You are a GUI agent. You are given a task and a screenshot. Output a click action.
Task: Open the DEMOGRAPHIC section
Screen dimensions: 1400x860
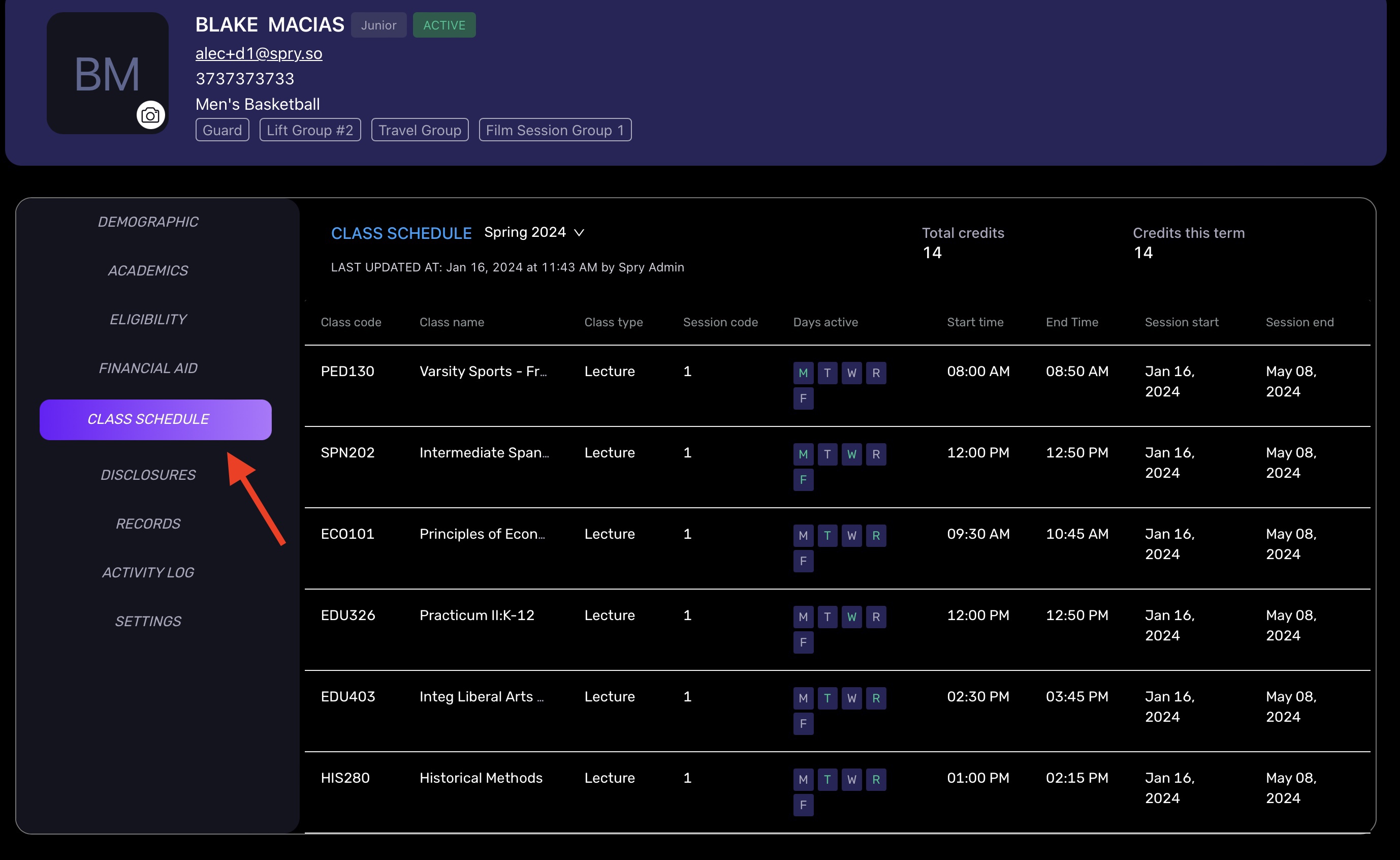pos(148,221)
